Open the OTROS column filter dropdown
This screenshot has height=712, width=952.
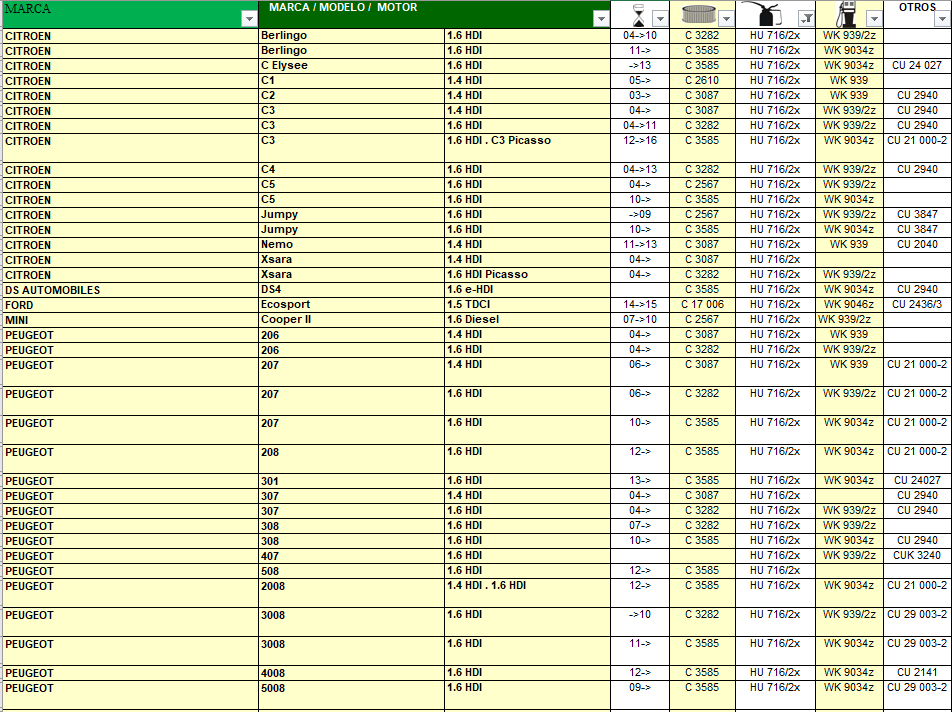click(942, 19)
